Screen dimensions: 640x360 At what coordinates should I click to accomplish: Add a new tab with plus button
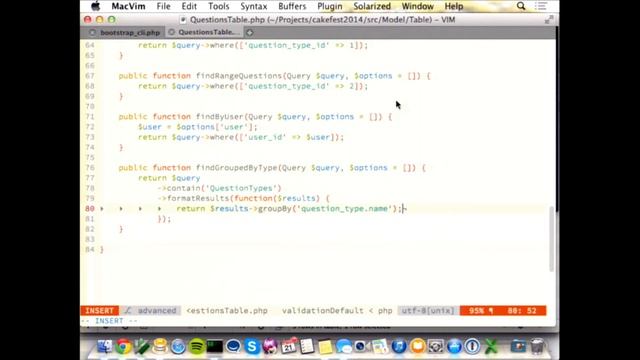coord(249,32)
